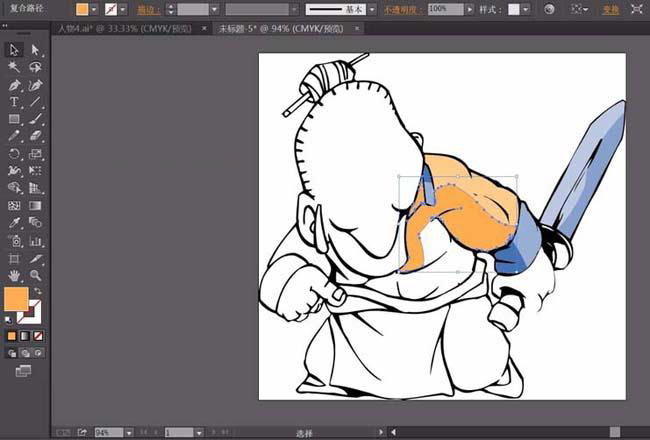Click the stroke weight stepper
650x440 pixels.
[x=170, y=9]
